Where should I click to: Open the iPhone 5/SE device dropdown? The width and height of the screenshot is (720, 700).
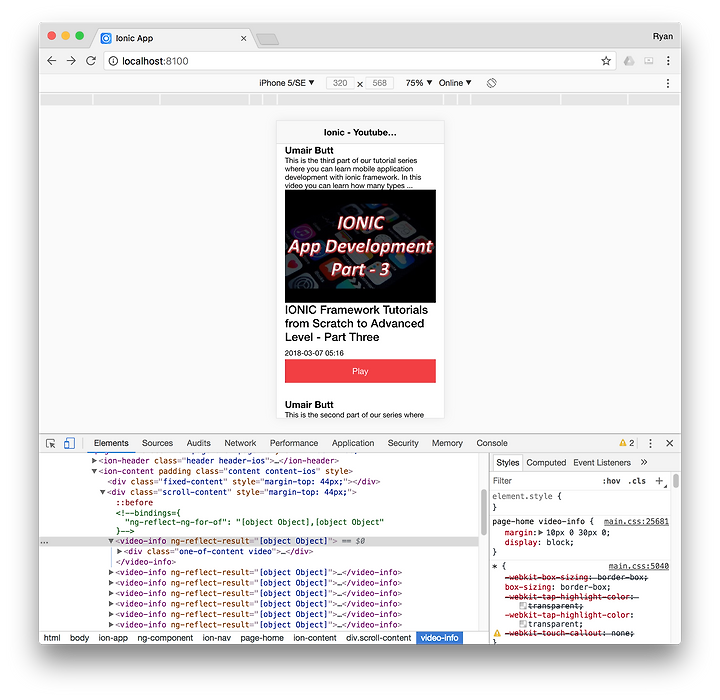tap(287, 83)
